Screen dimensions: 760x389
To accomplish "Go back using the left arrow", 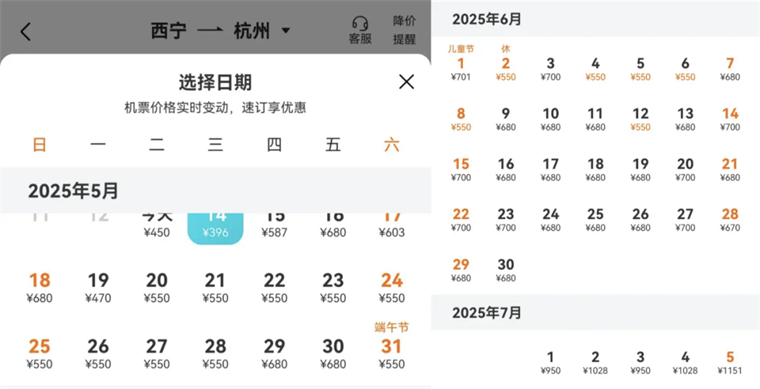I will (26, 31).
